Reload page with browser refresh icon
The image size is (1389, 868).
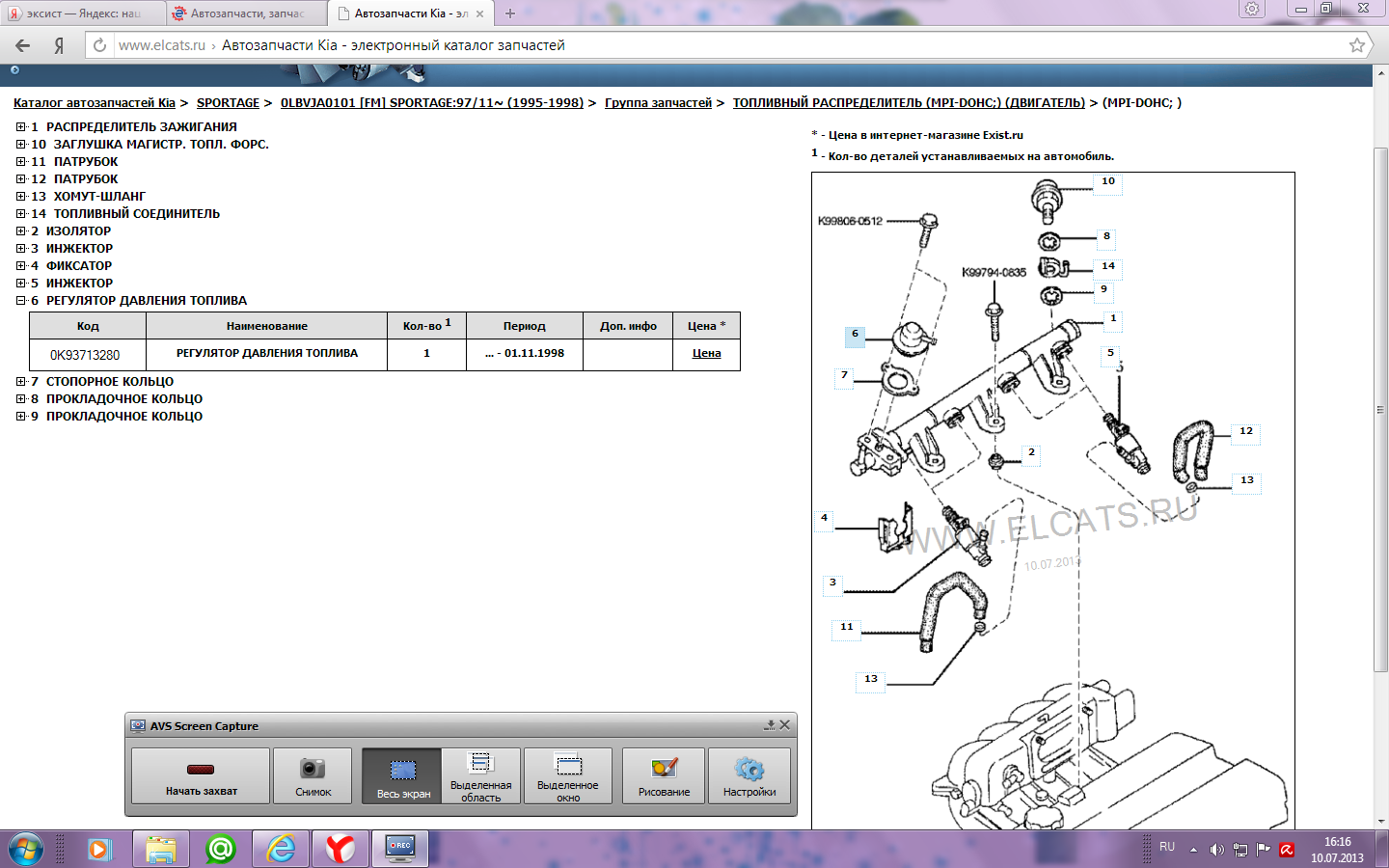[99, 45]
